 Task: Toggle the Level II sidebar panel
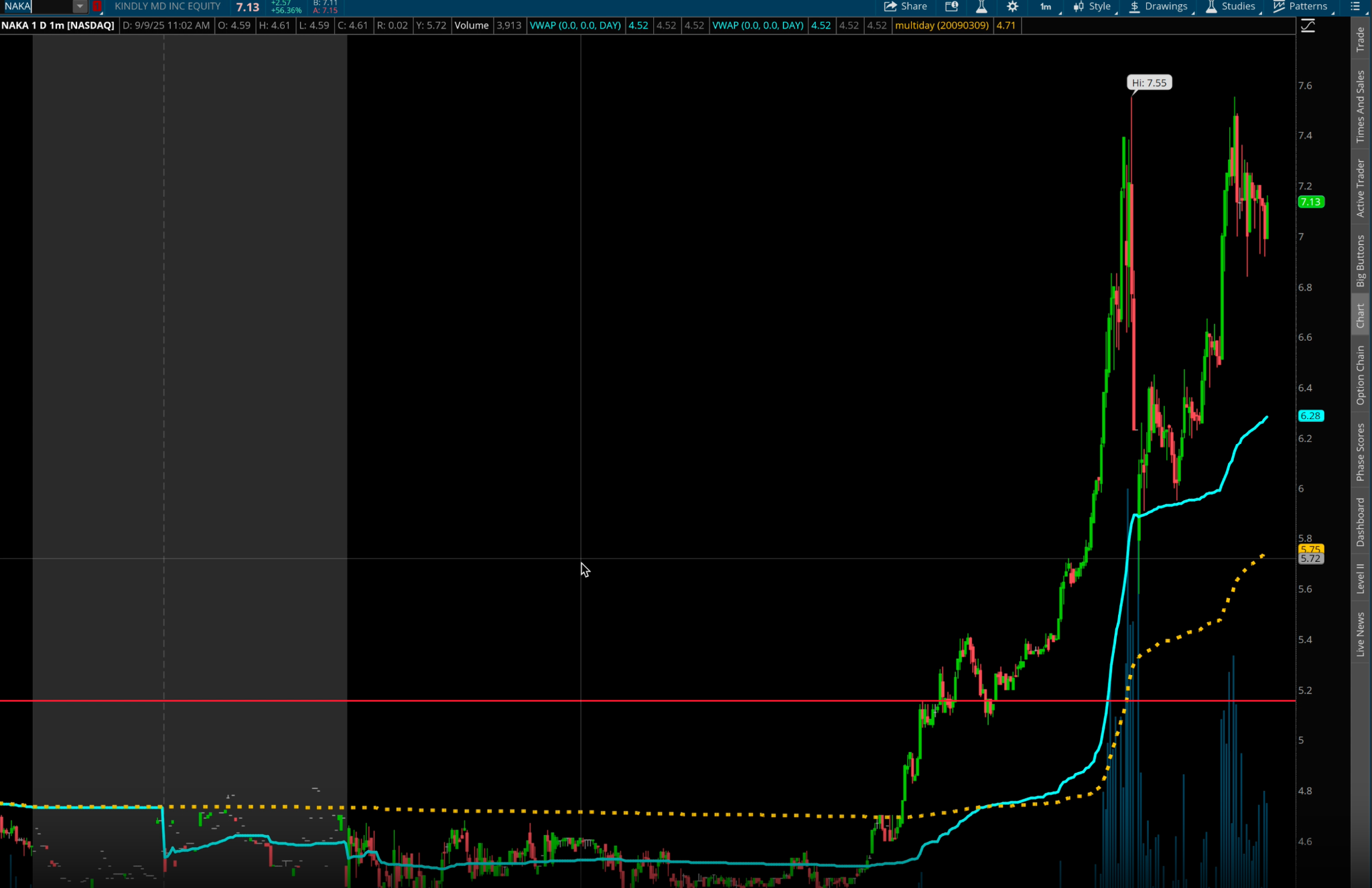[1360, 578]
